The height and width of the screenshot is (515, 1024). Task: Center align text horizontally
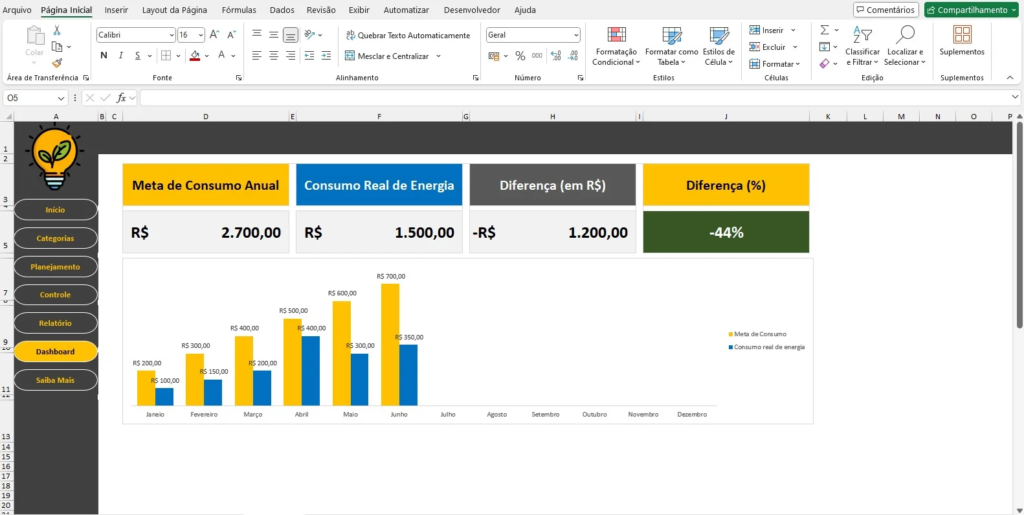tap(273, 56)
